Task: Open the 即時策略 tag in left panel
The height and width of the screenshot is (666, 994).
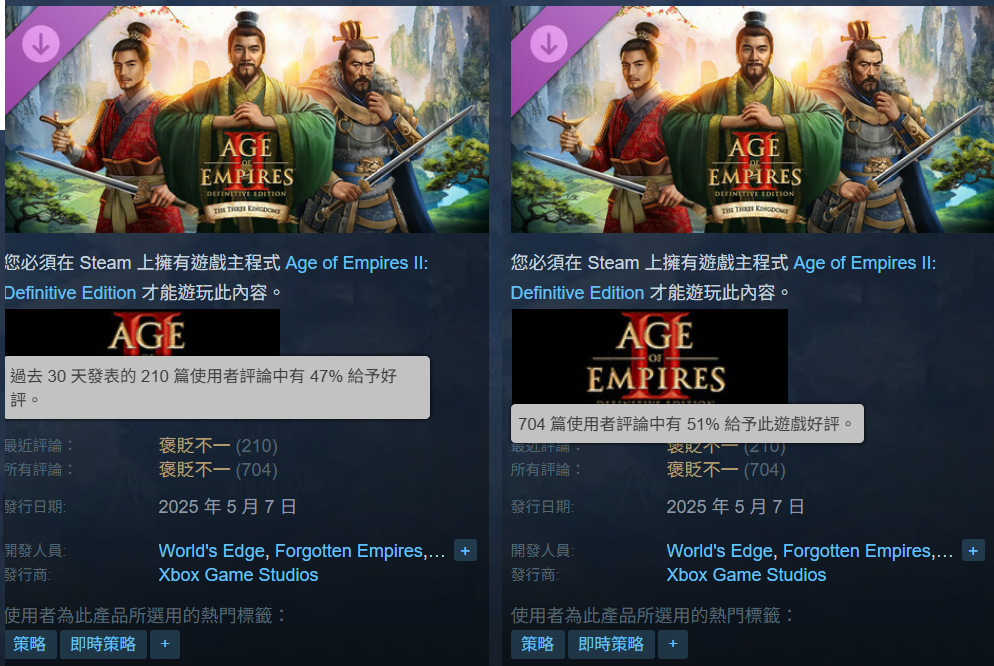Action: point(103,644)
